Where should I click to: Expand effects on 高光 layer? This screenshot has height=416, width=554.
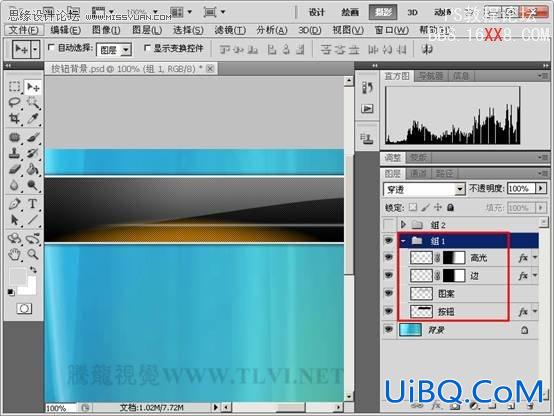[x=535, y=258]
